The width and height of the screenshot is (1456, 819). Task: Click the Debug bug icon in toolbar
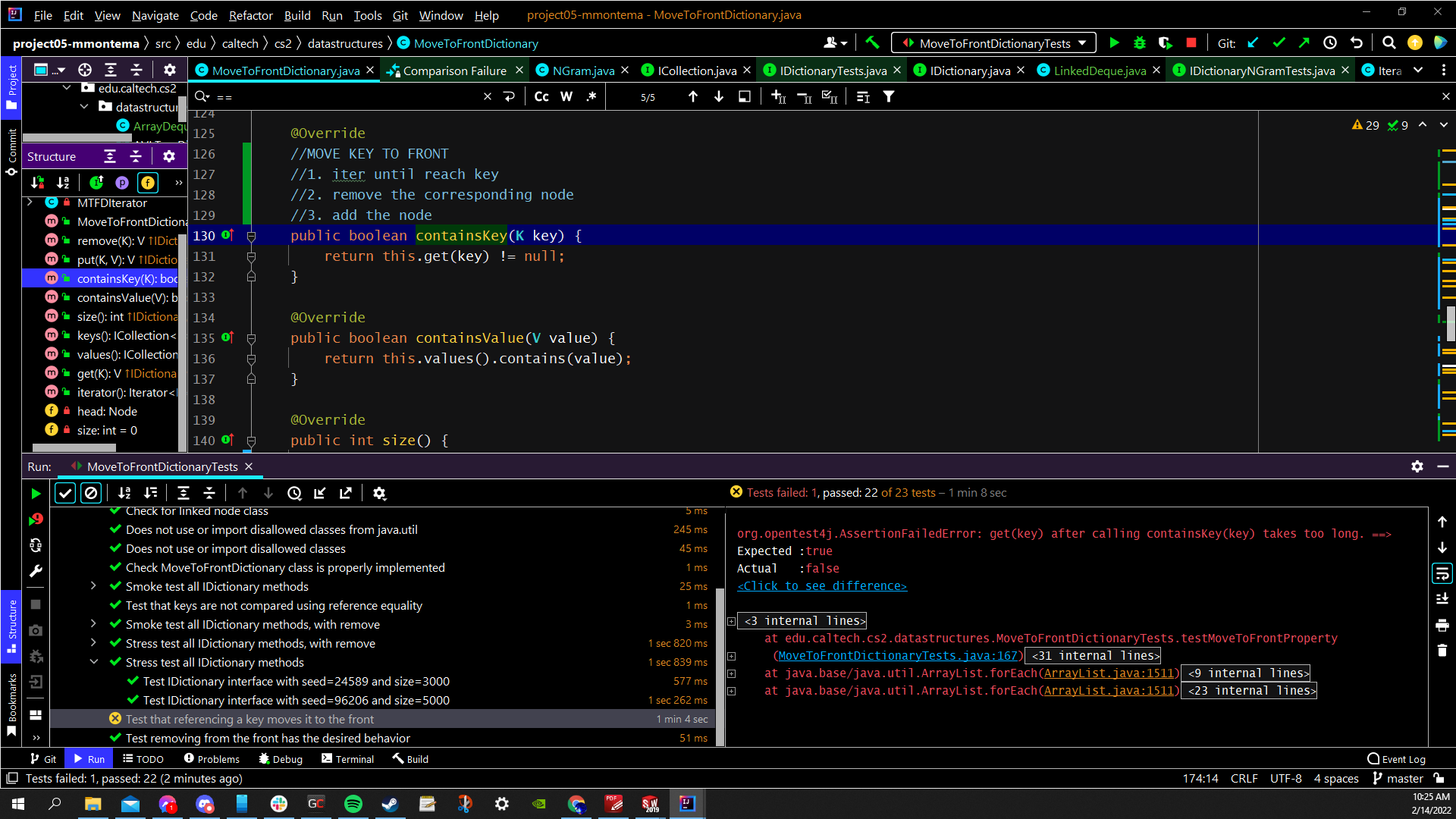(1139, 43)
